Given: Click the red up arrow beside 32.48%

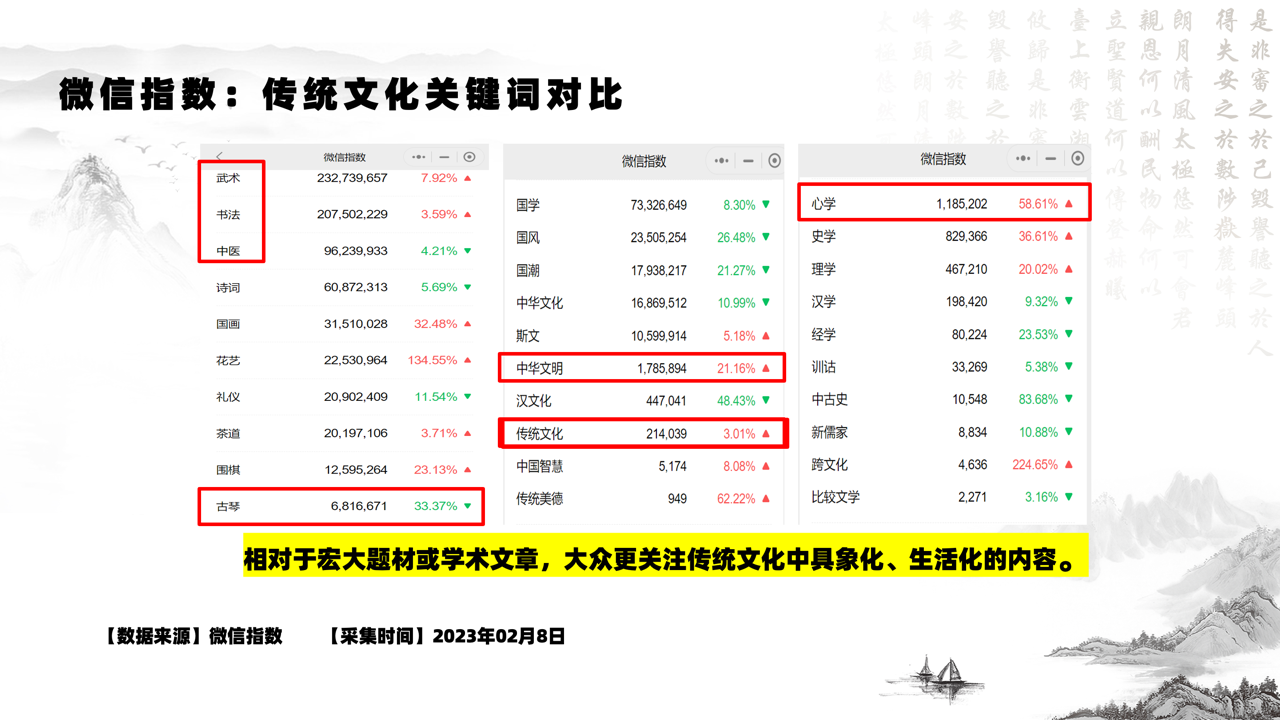Looking at the screenshot, I should pyautogui.click(x=467, y=324).
